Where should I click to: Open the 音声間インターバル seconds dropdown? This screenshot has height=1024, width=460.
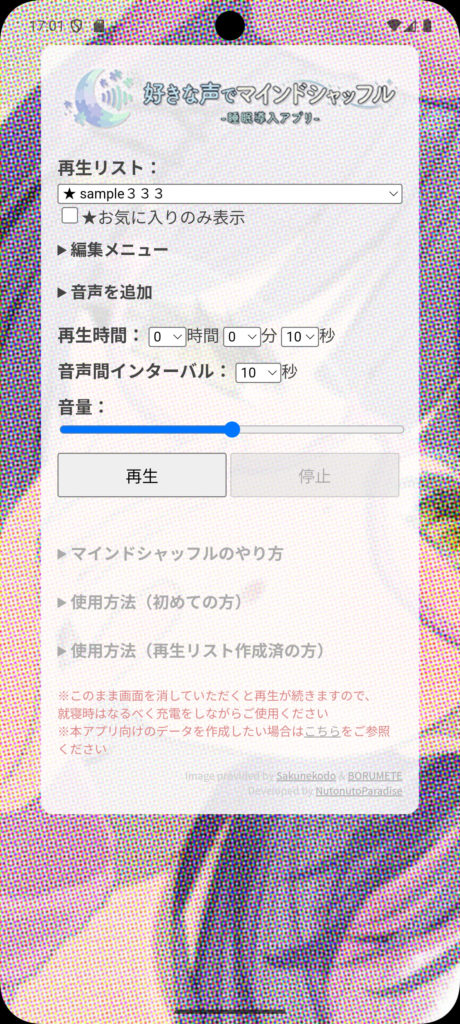click(x=258, y=373)
